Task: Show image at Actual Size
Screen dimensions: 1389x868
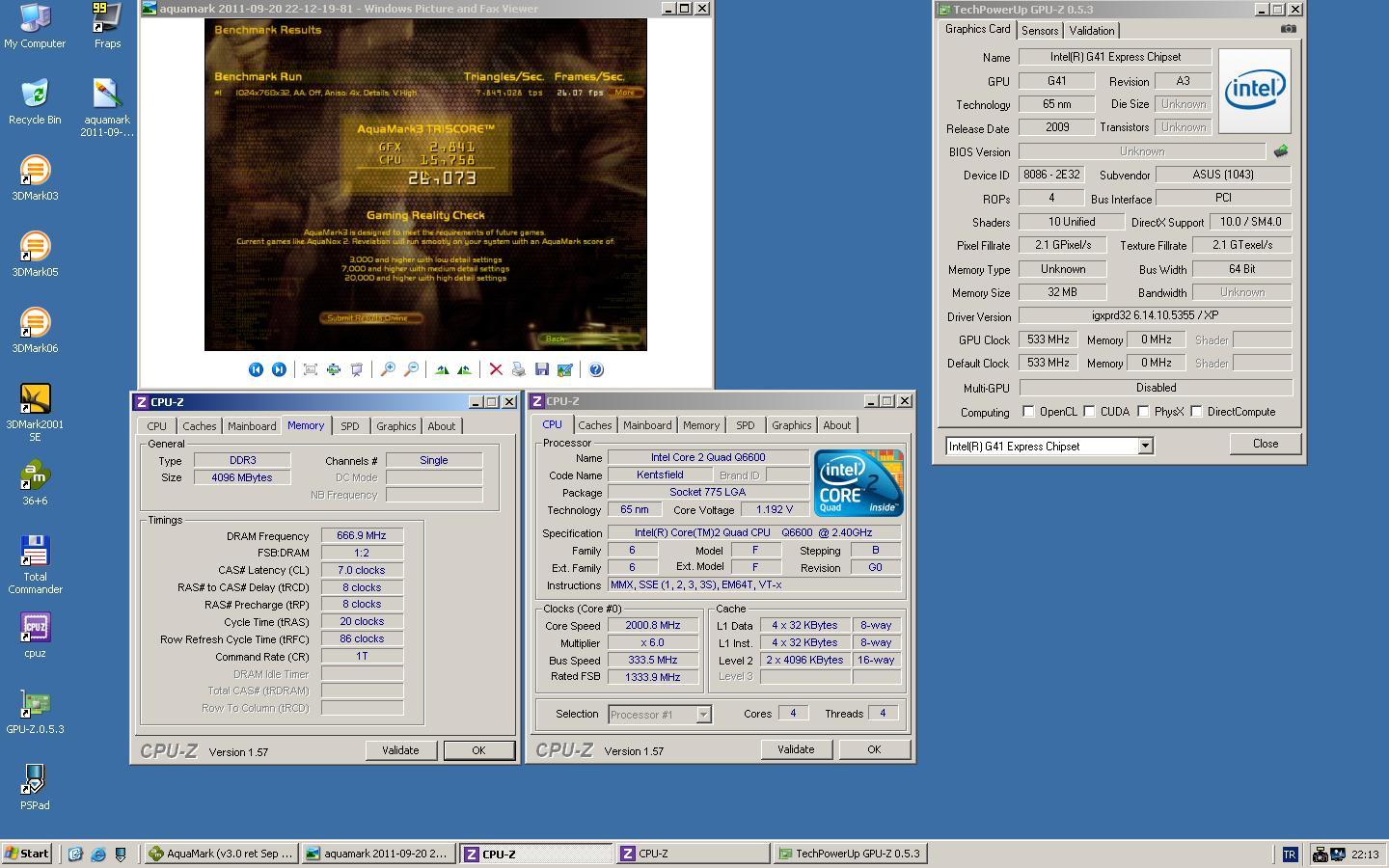Action: (333, 369)
